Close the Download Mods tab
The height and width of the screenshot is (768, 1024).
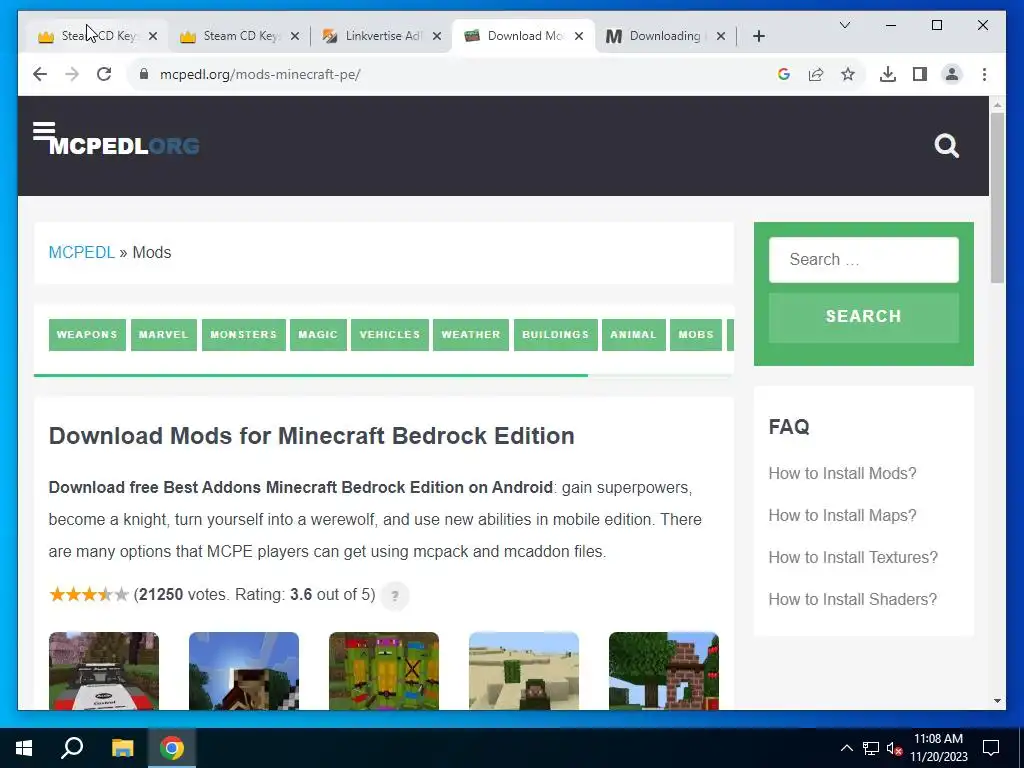point(579,36)
